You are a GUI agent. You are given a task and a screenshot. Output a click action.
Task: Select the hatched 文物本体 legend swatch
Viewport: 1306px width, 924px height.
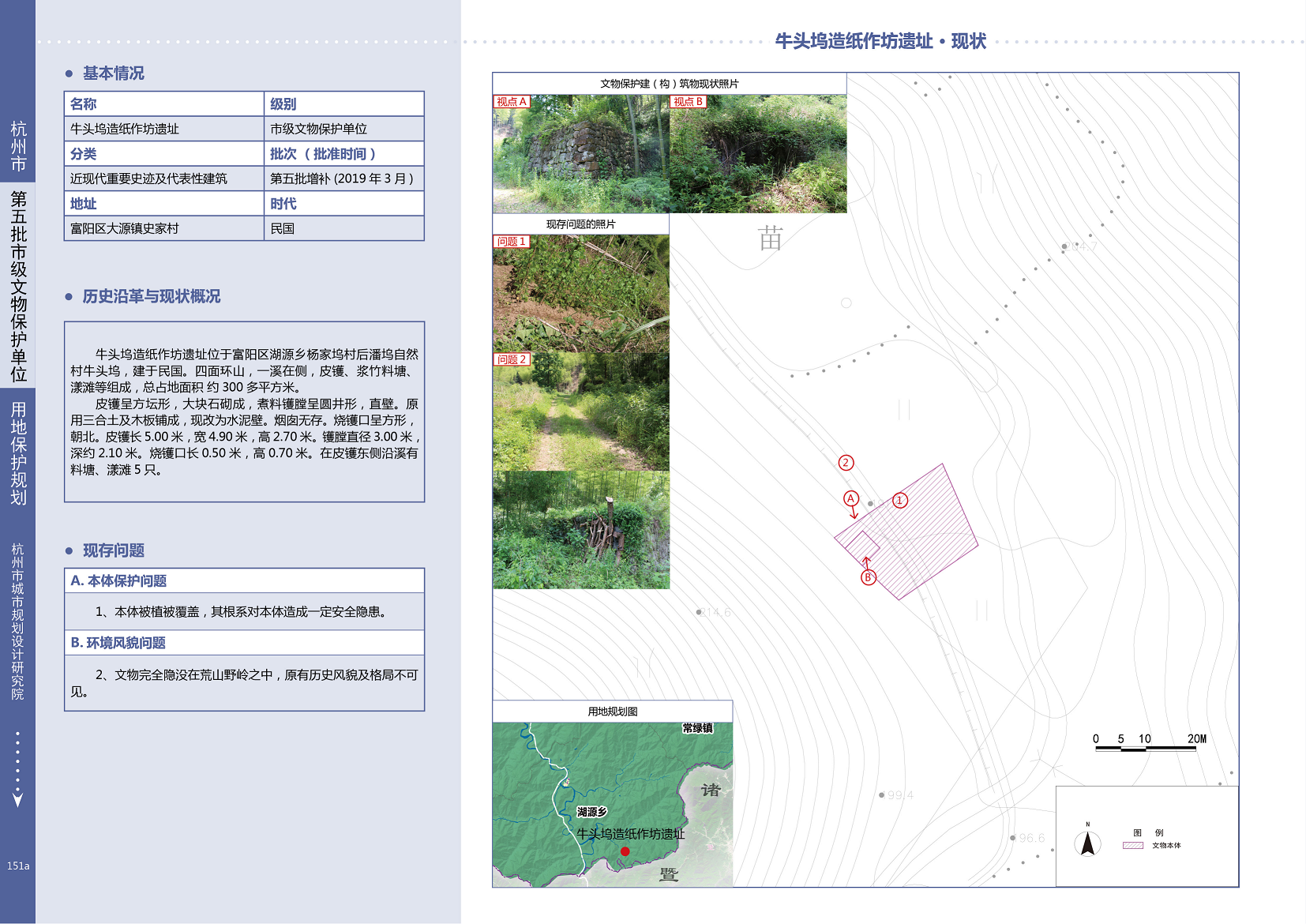point(1132,845)
